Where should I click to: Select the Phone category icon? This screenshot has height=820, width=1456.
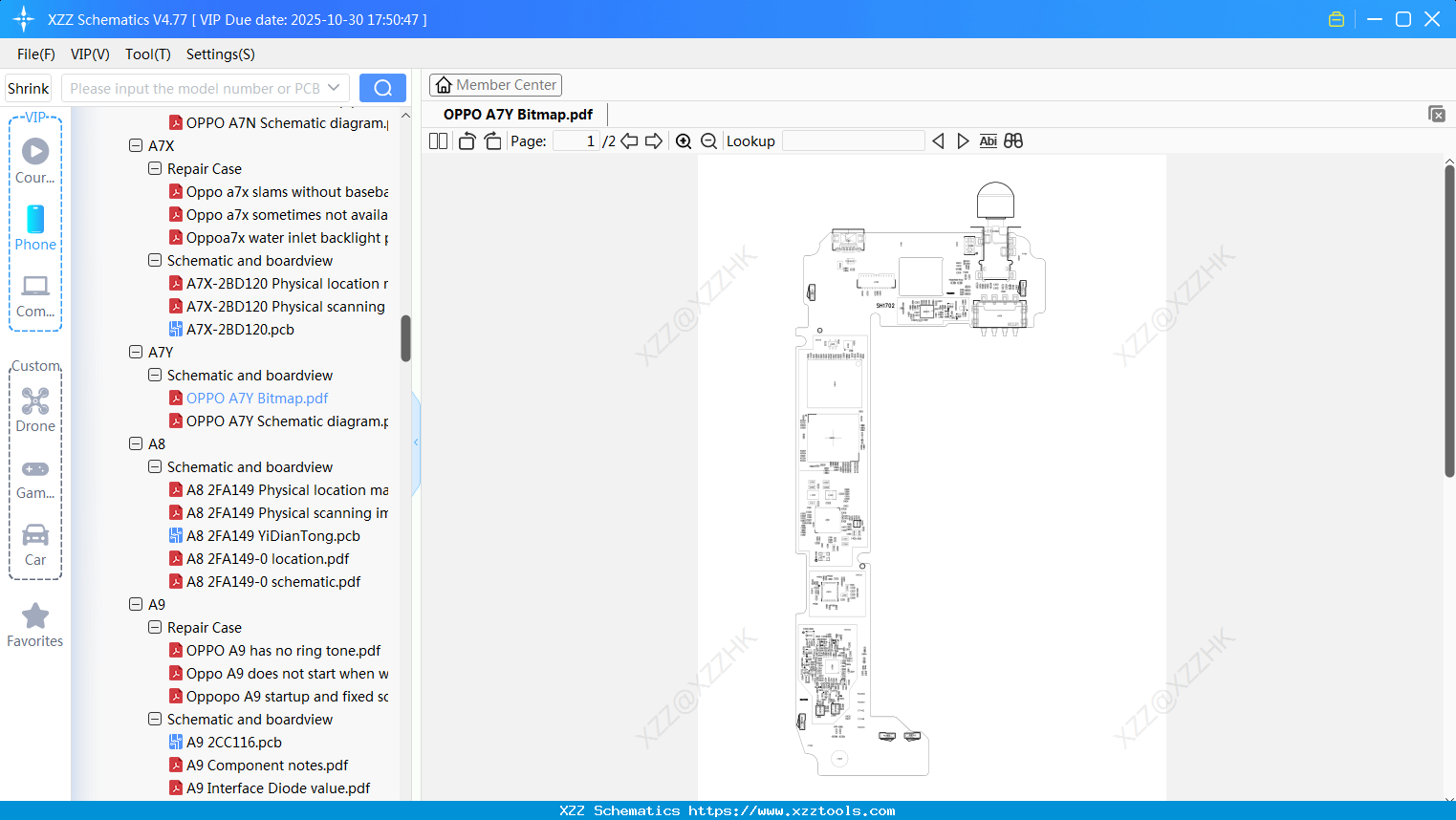coord(35,227)
